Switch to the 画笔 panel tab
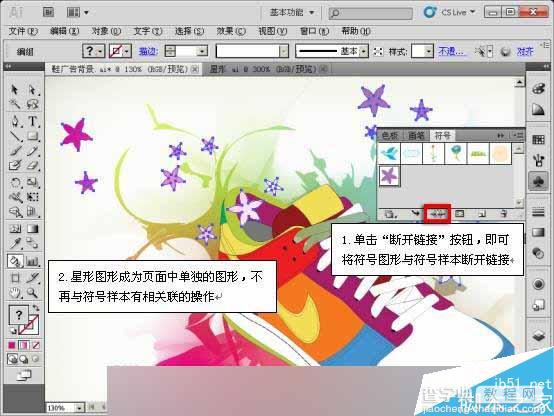Screen dimensions: 554x416 tap(416, 135)
